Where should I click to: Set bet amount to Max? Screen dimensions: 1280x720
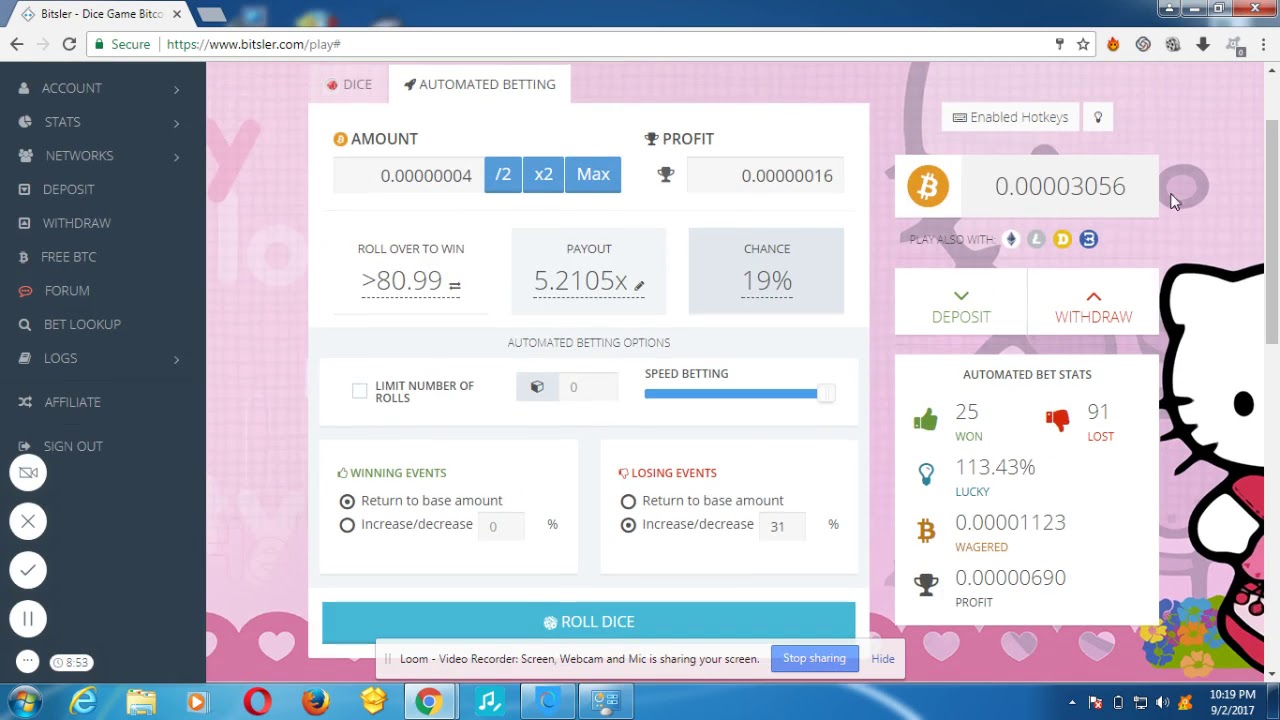(593, 175)
